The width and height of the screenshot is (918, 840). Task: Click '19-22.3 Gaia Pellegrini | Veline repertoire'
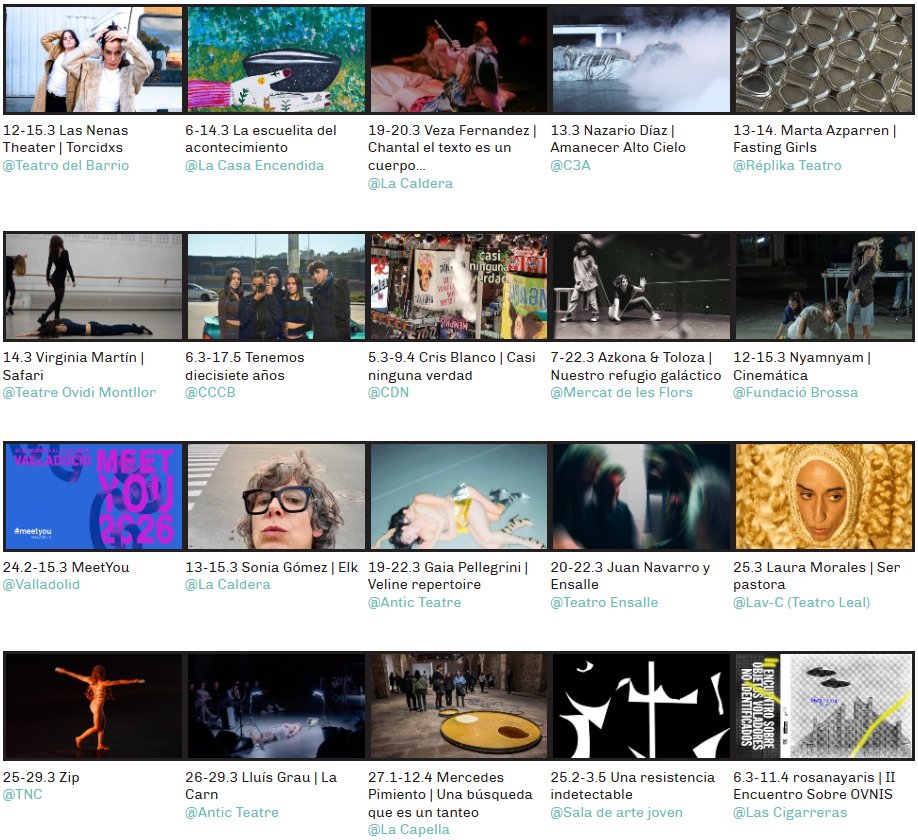click(x=448, y=576)
